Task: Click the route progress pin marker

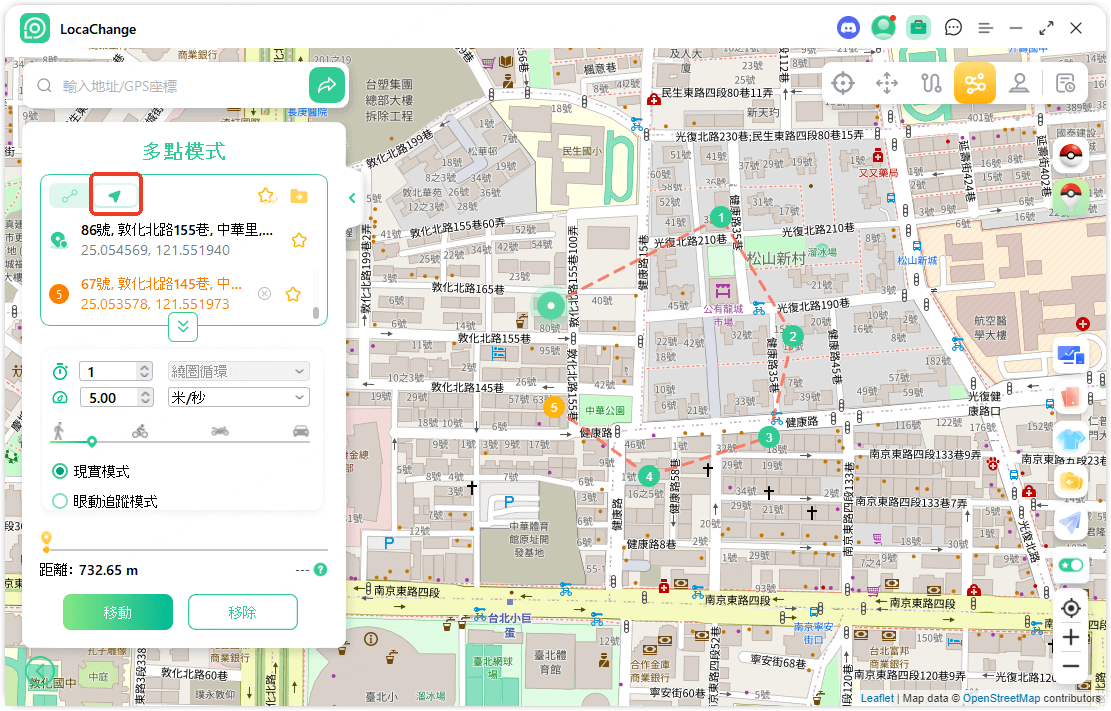Action: [x=47, y=541]
